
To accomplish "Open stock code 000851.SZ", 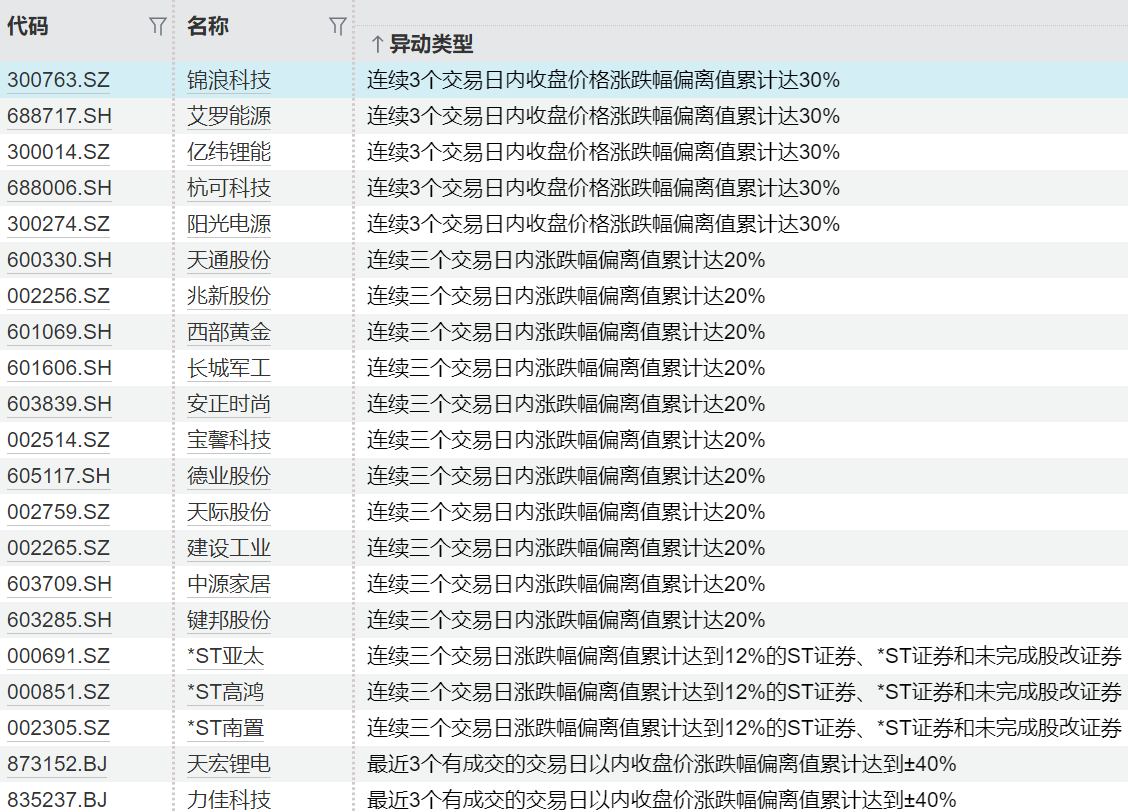I will click(x=58, y=691).
